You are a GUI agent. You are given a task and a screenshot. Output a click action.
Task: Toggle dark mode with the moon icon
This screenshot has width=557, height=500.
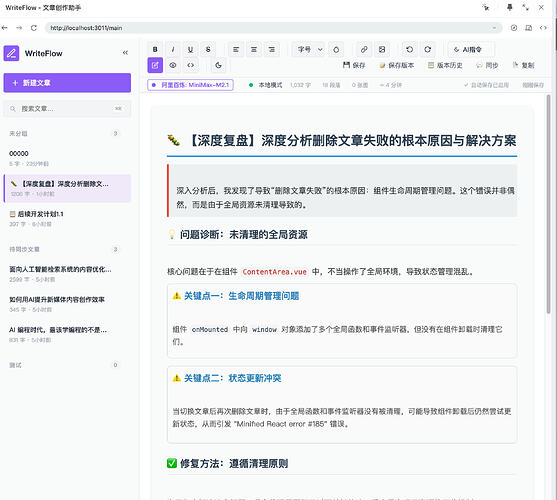pyautogui.click(x=218, y=65)
